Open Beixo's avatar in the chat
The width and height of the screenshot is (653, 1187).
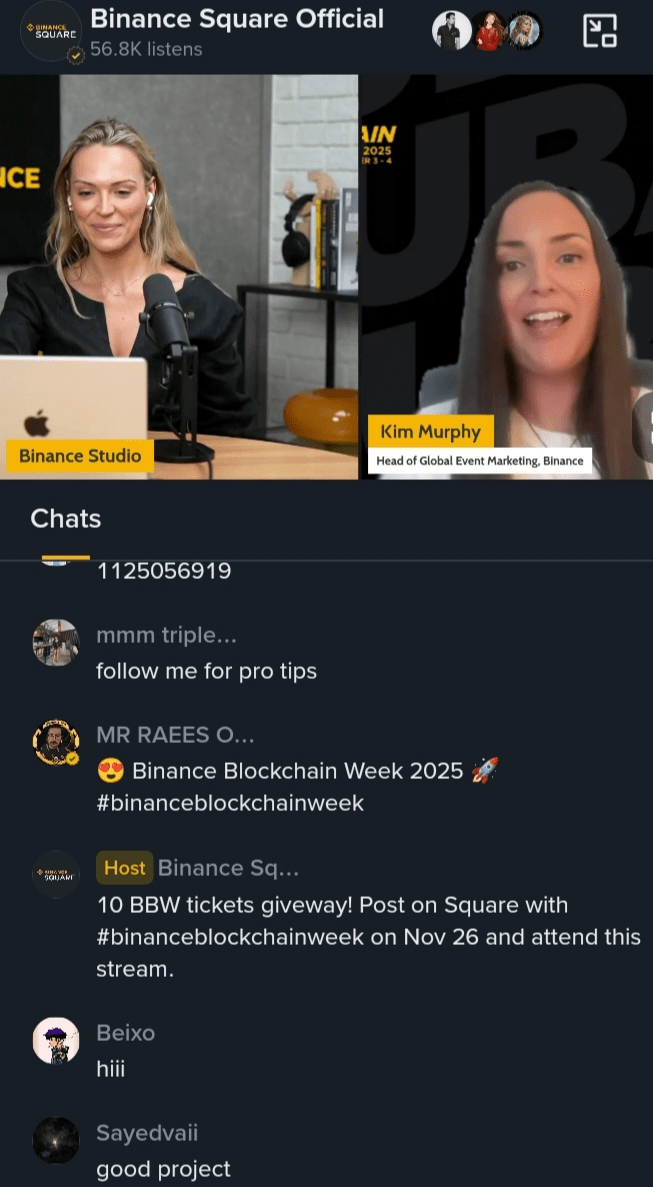click(56, 1041)
